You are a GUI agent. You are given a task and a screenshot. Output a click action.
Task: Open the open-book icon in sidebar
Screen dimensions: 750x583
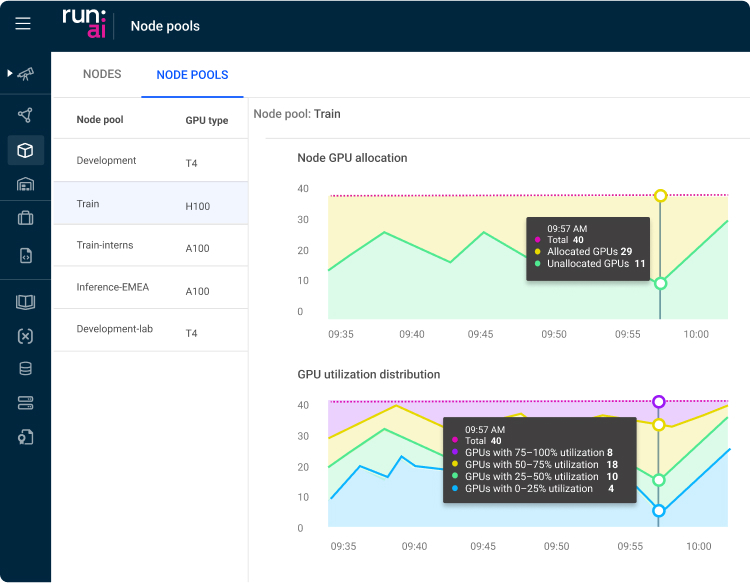point(26,302)
